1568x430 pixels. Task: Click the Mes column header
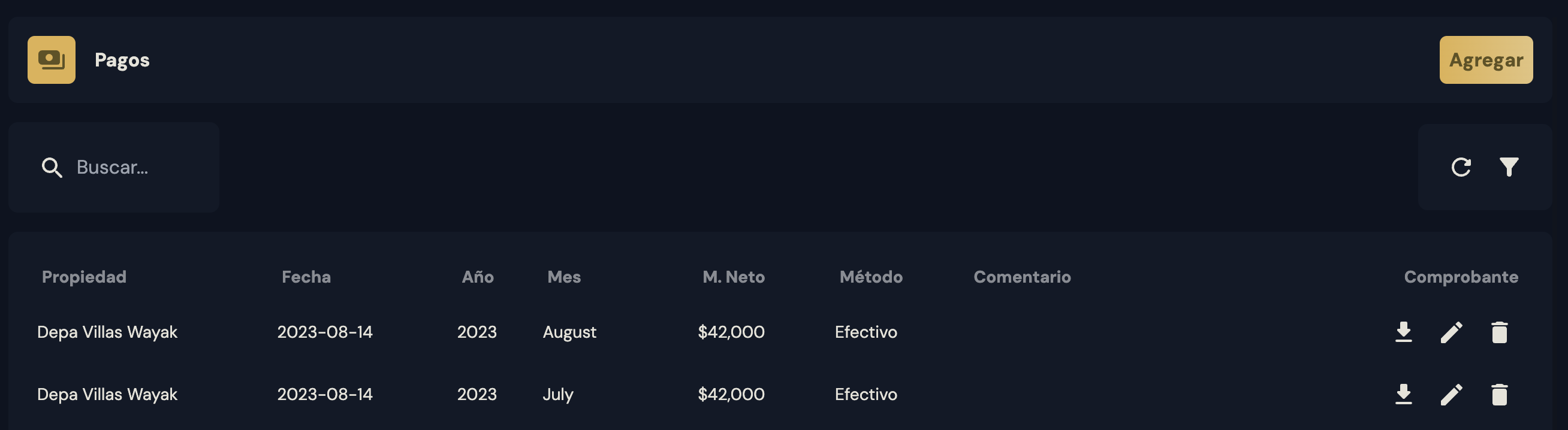click(x=563, y=277)
